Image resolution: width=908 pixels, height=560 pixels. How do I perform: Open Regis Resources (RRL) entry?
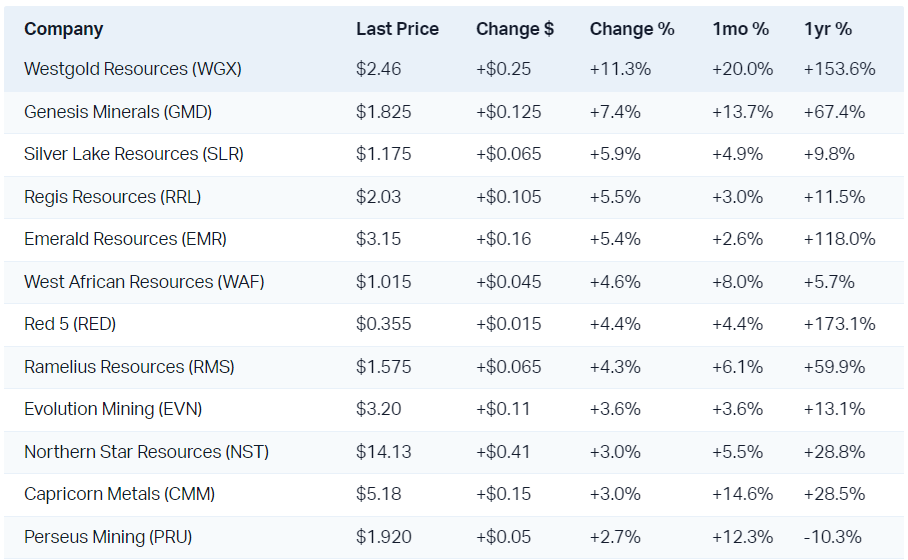pos(113,197)
